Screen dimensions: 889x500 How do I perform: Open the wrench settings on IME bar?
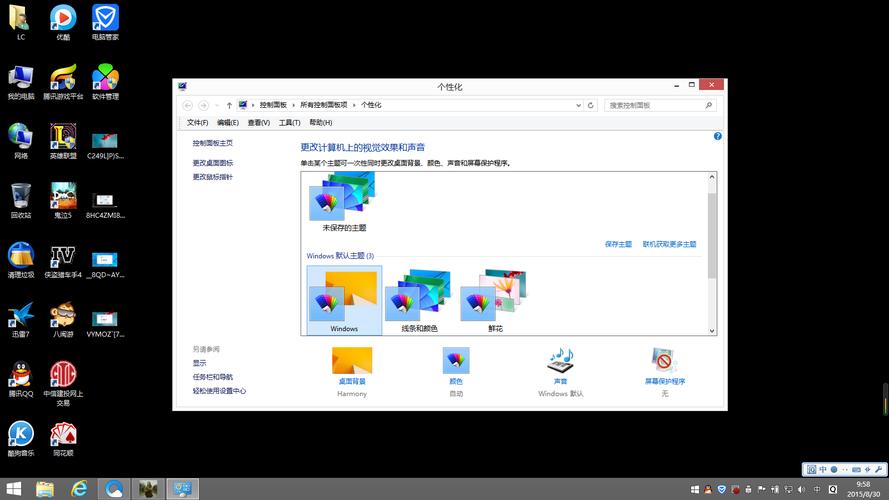click(x=878, y=469)
